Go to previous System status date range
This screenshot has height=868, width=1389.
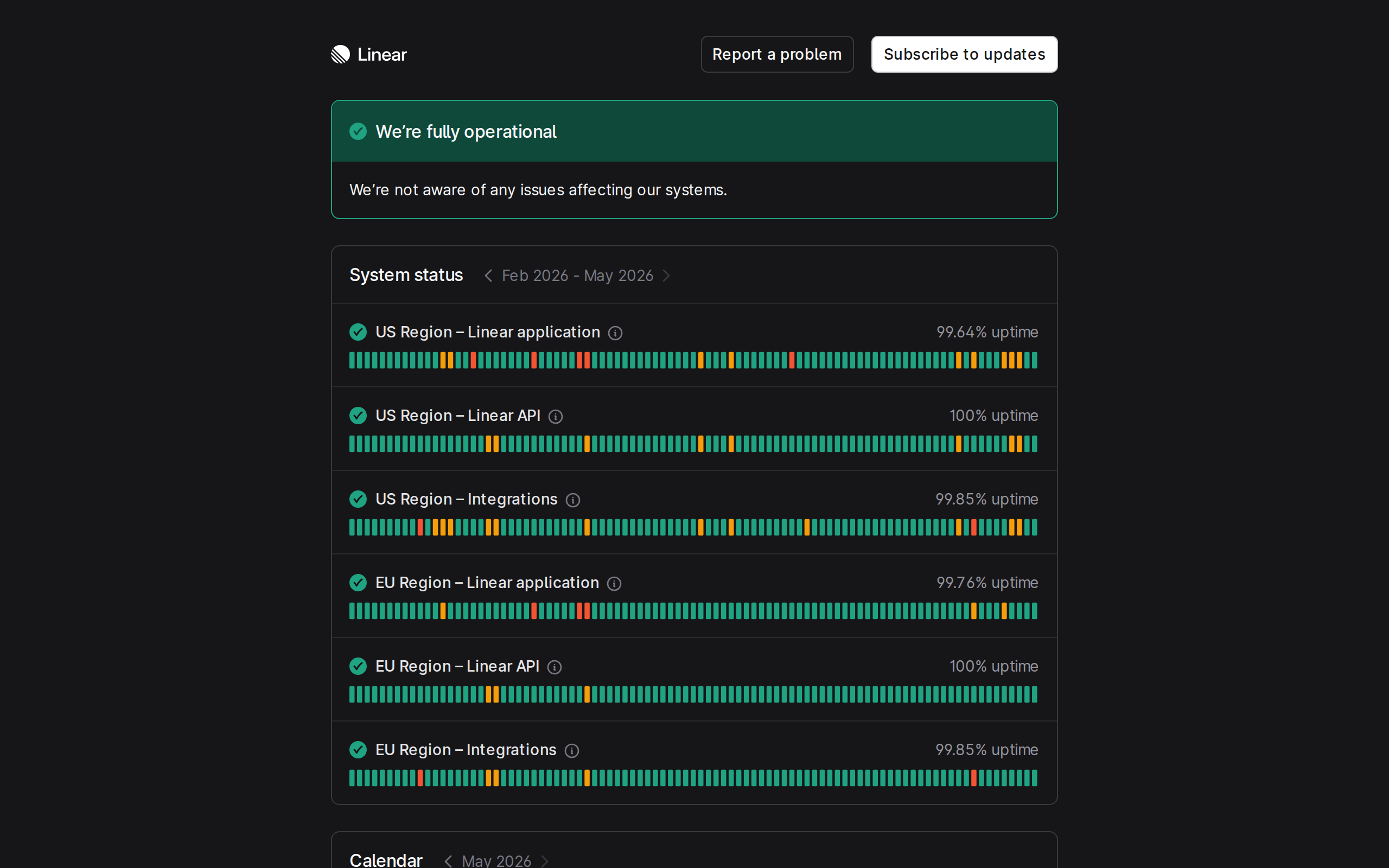coord(488,276)
